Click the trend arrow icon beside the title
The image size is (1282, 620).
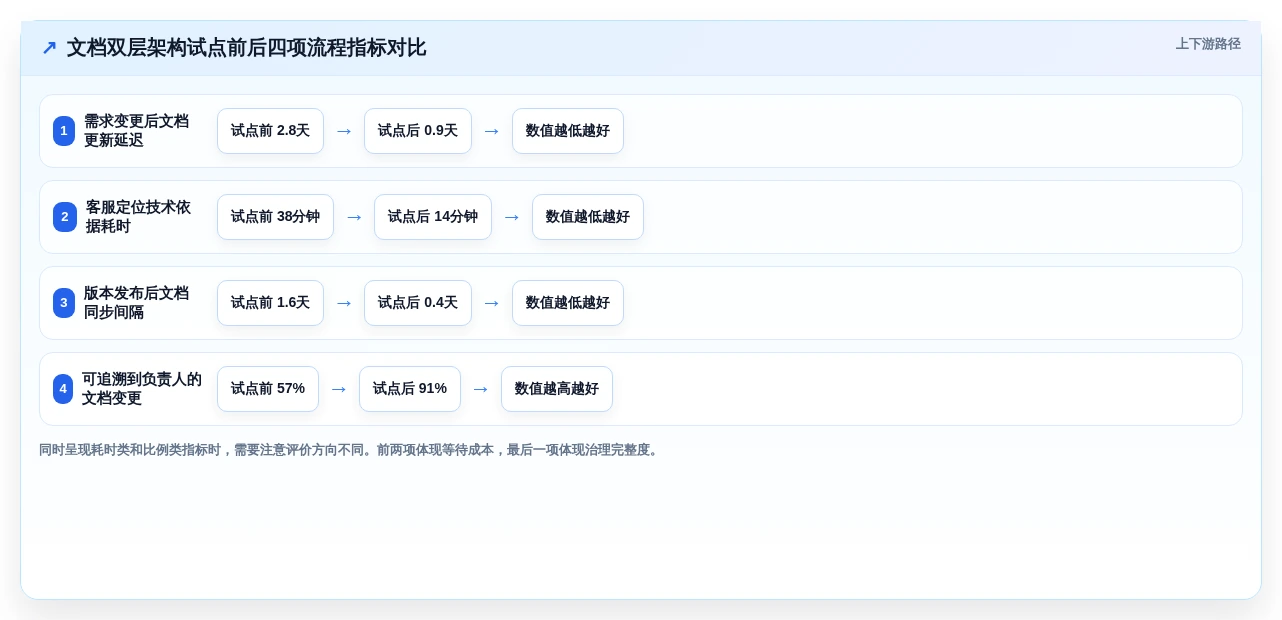(x=49, y=48)
